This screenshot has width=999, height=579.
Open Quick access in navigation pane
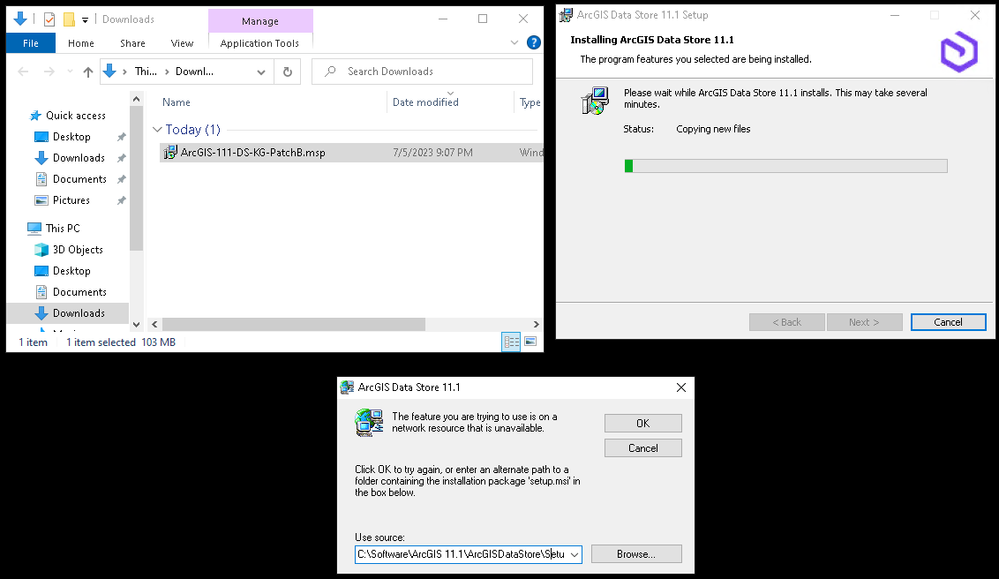click(76, 115)
